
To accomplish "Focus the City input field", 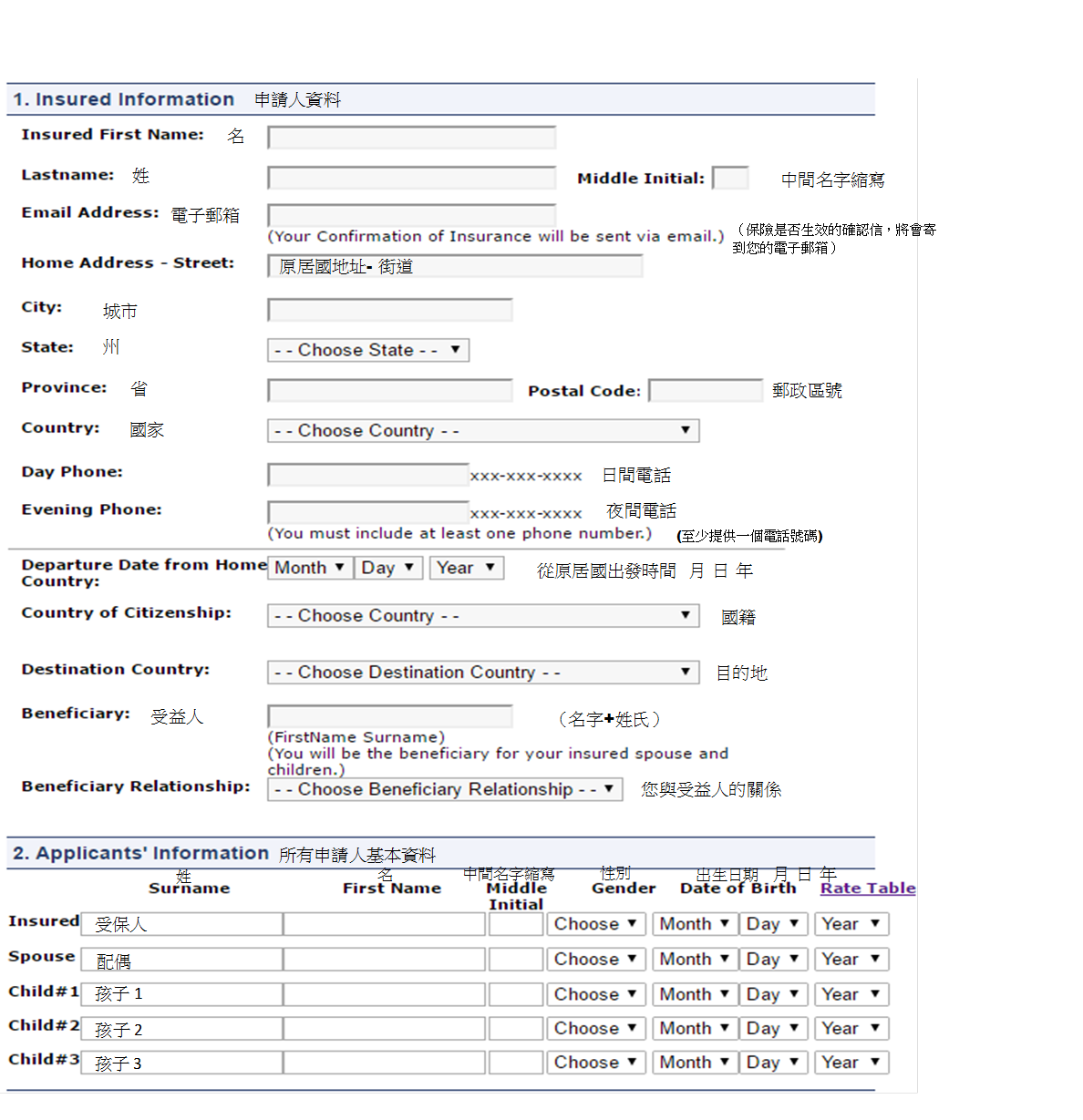I will pos(390,310).
